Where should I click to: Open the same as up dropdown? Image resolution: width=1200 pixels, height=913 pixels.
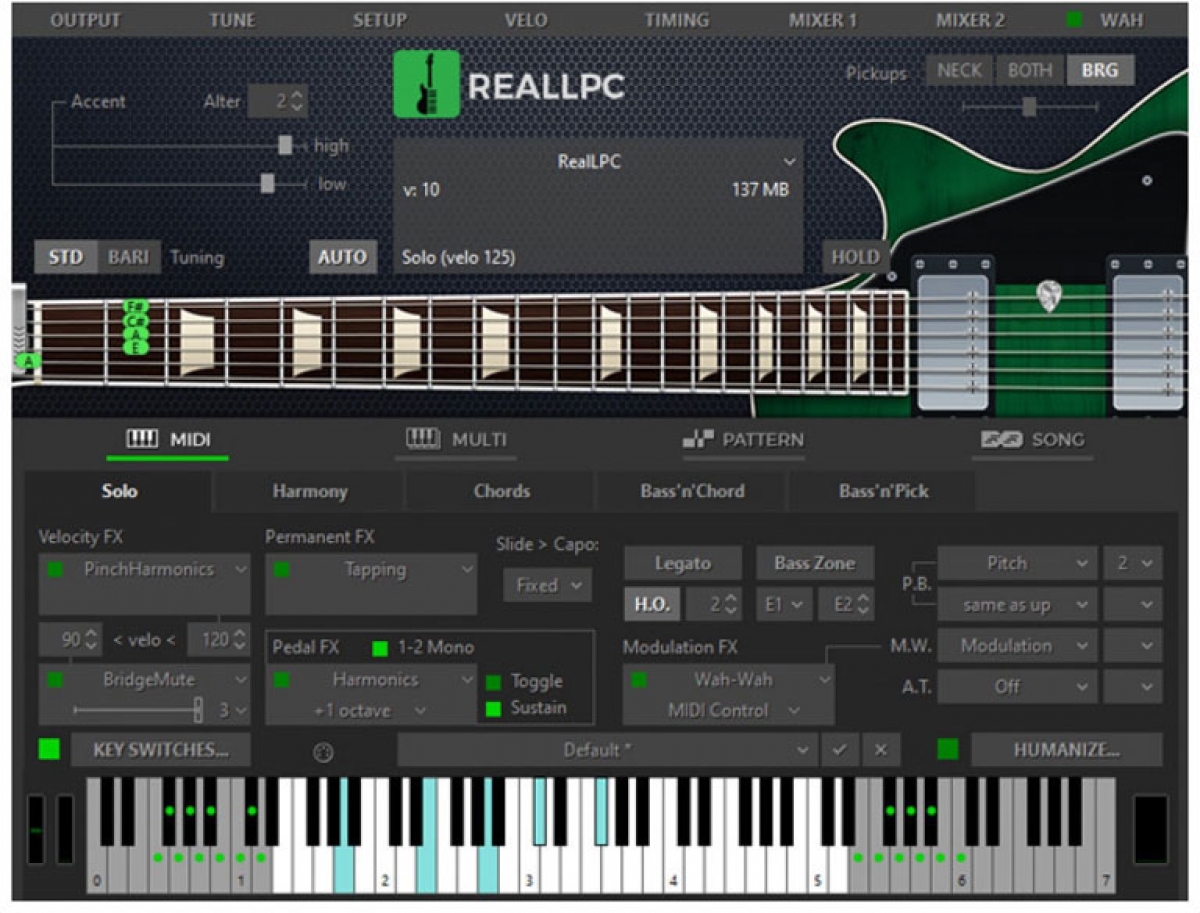[x=1017, y=605]
